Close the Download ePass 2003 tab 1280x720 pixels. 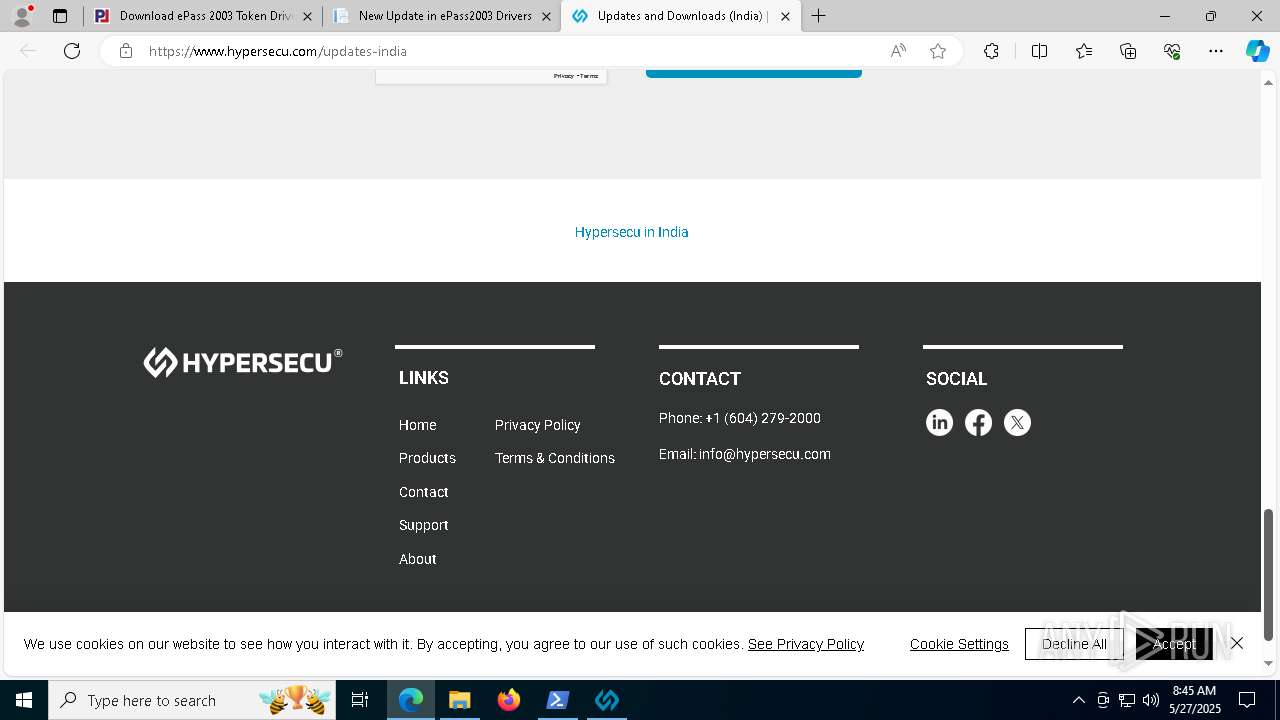point(307,16)
